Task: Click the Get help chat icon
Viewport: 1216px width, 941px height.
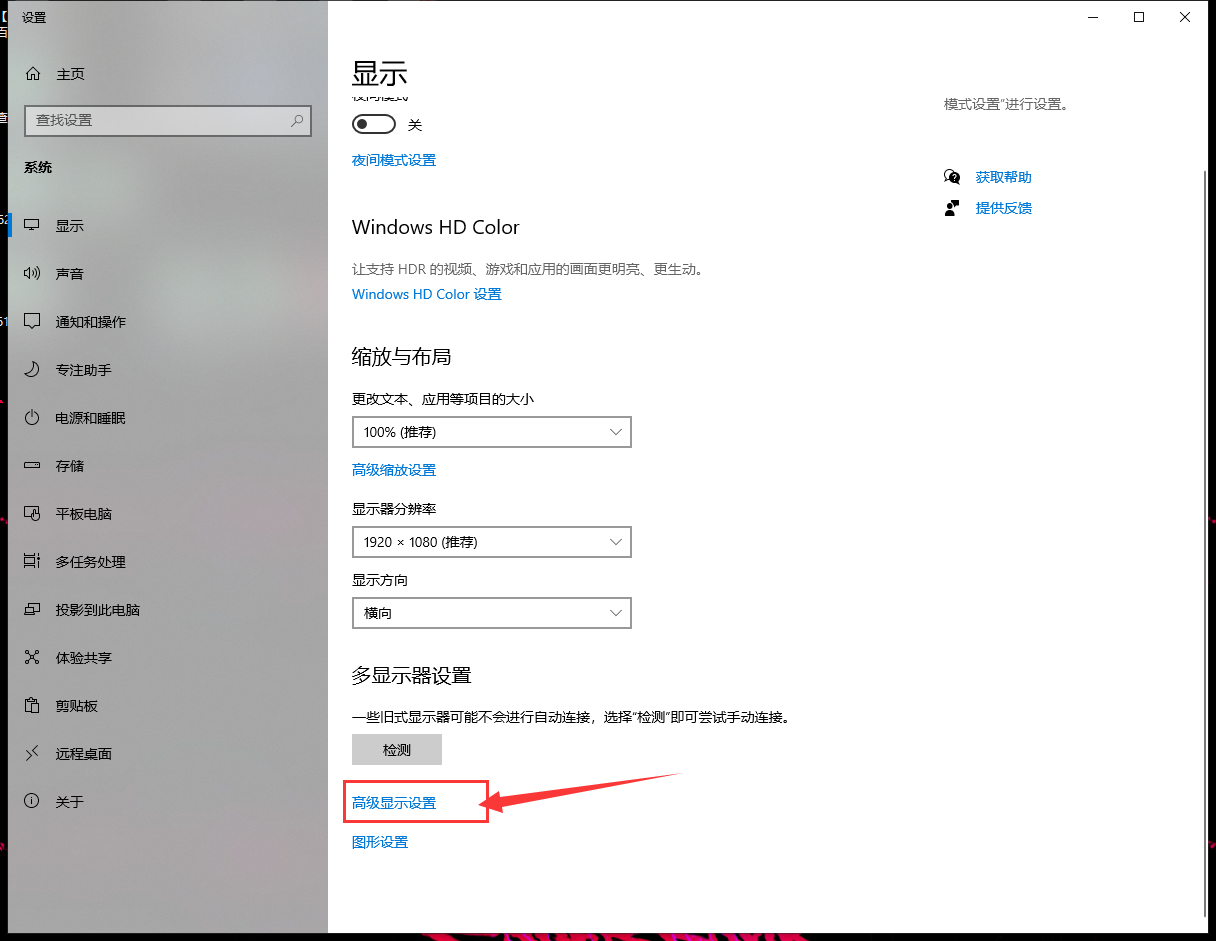Action: [952, 177]
